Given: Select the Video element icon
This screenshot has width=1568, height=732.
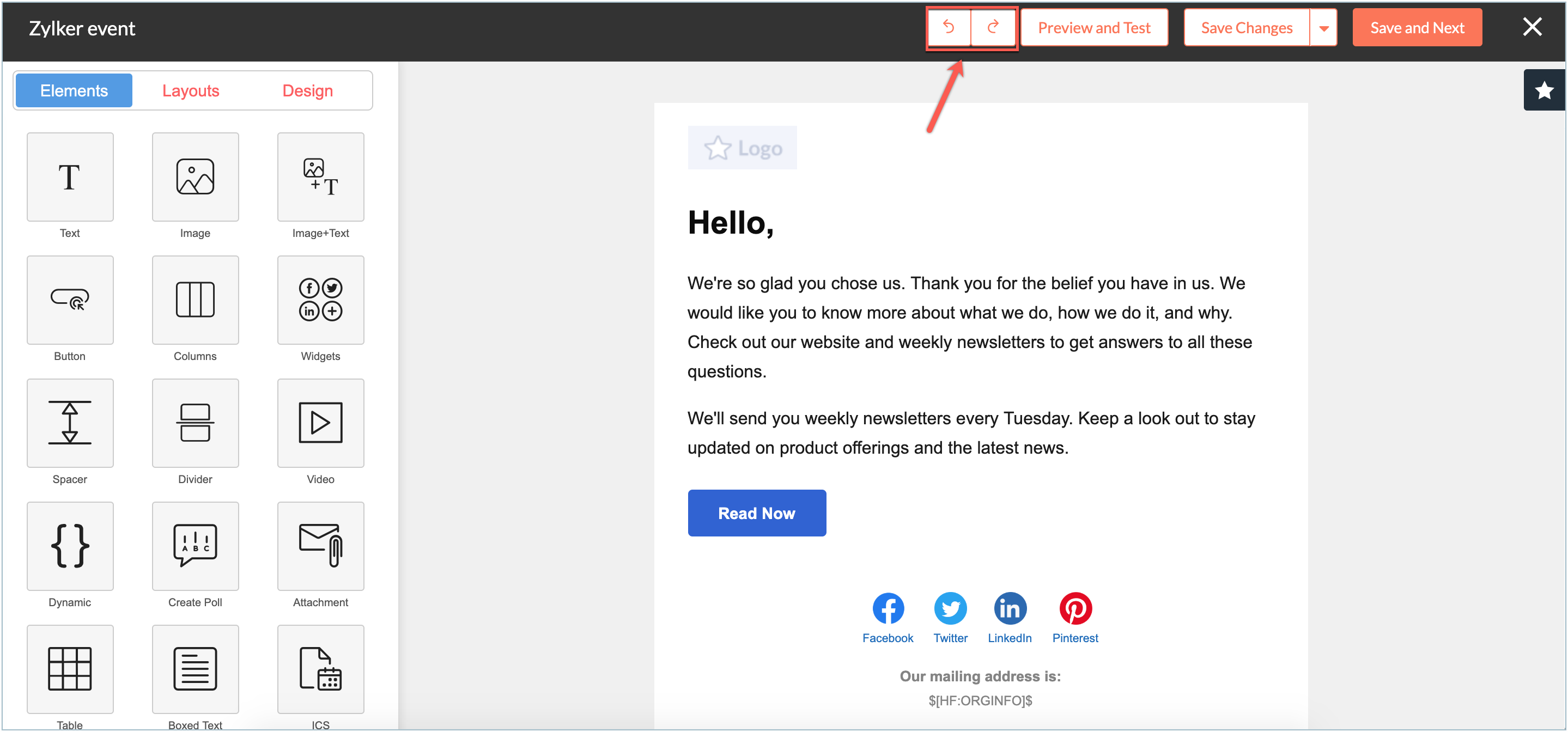Looking at the screenshot, I should (320, 423).
